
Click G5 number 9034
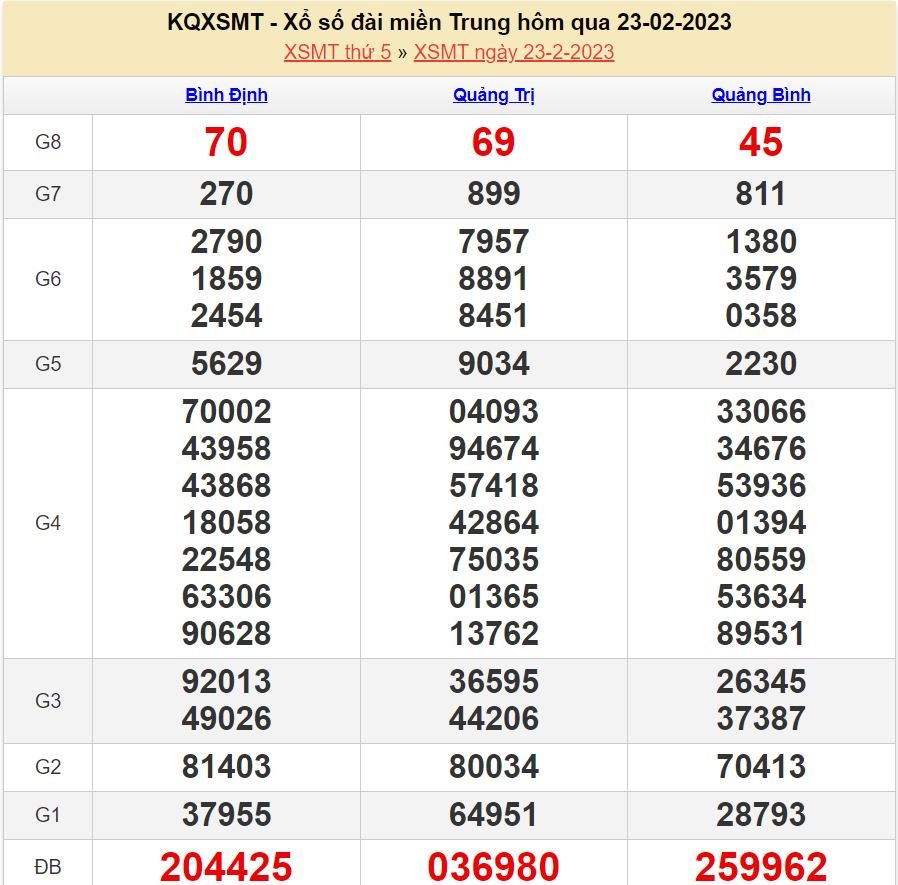point(494,364)
